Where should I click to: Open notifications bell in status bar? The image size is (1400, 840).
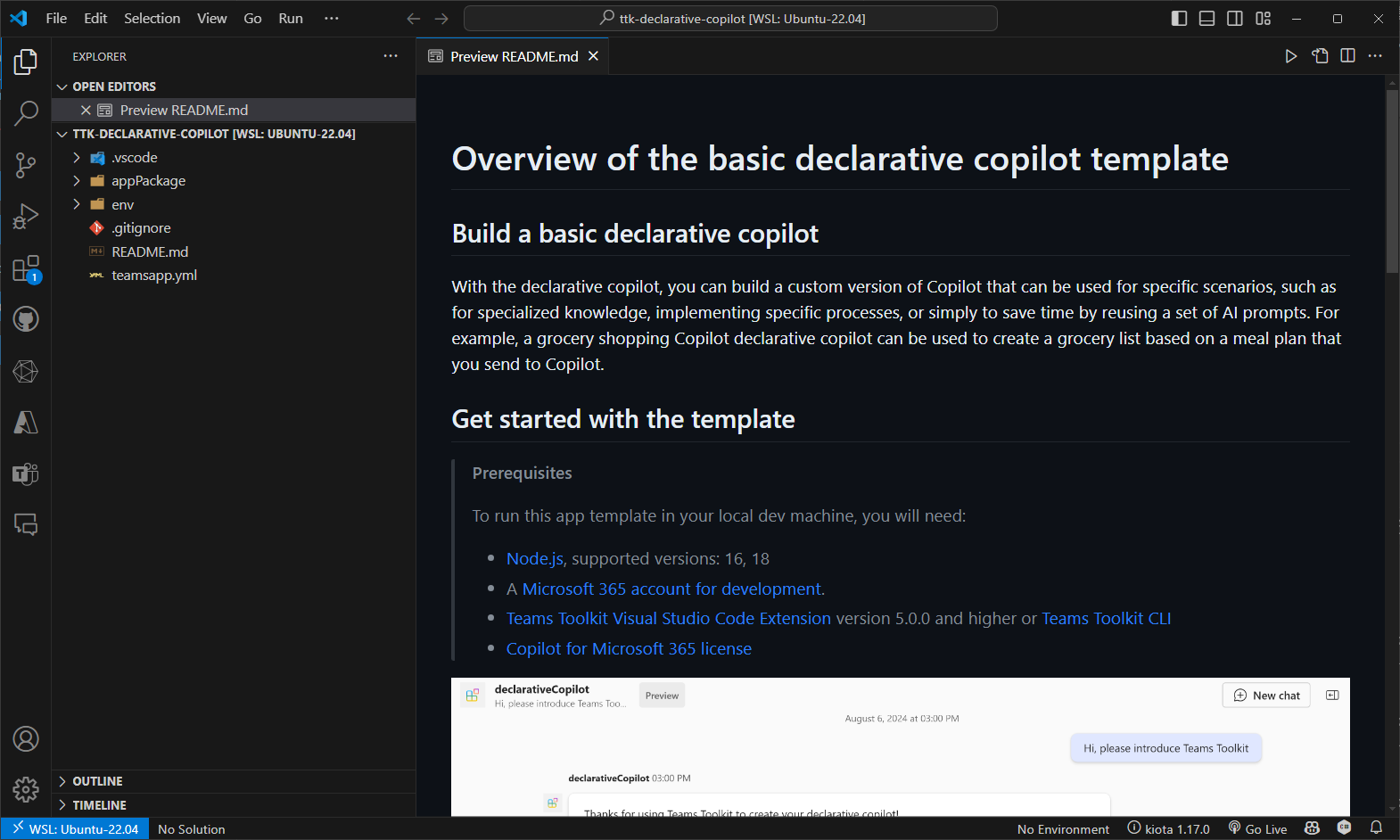point(1376,828)
